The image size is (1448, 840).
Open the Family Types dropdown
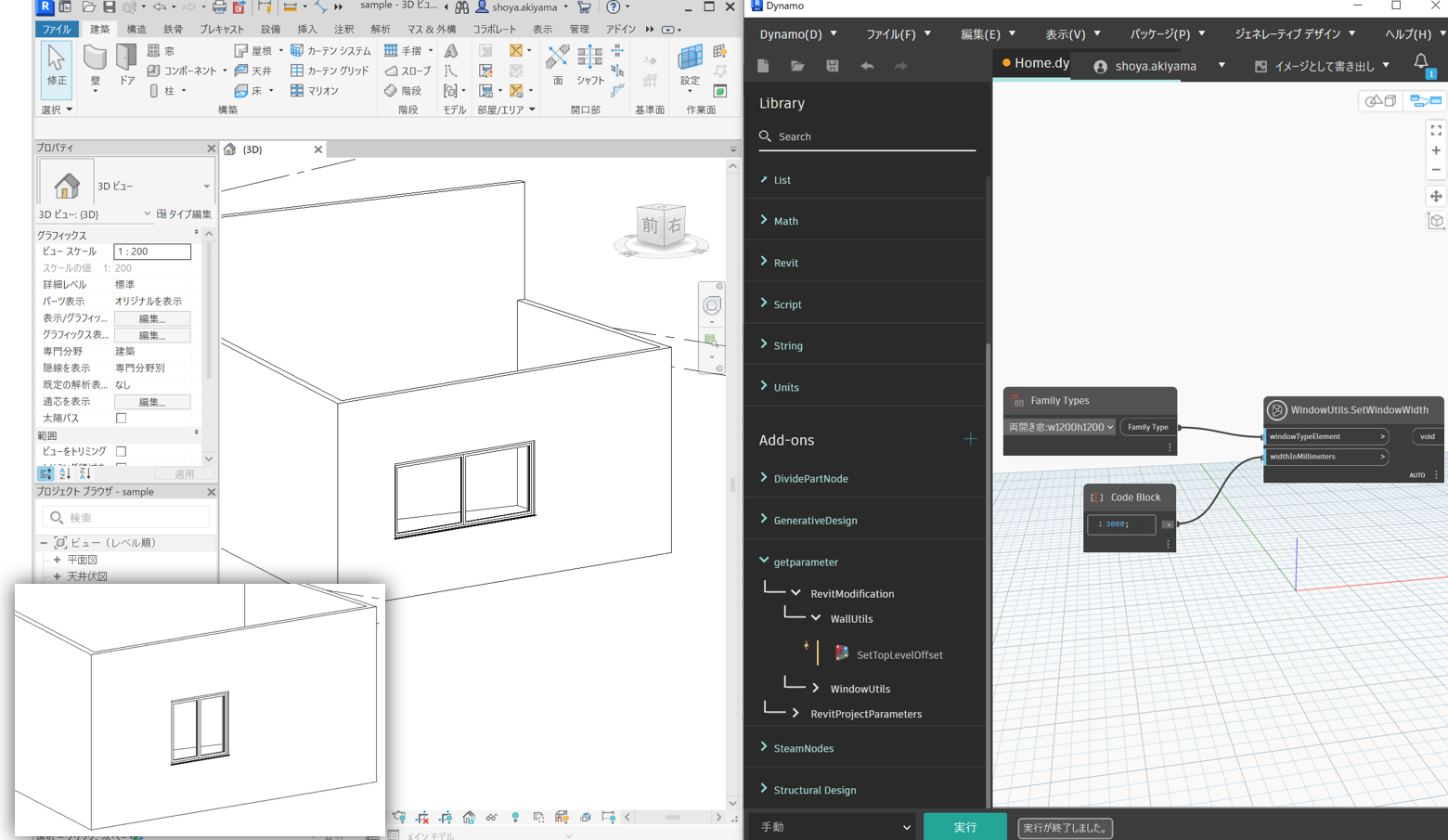pyautogui.click(x=1061, y=427)
